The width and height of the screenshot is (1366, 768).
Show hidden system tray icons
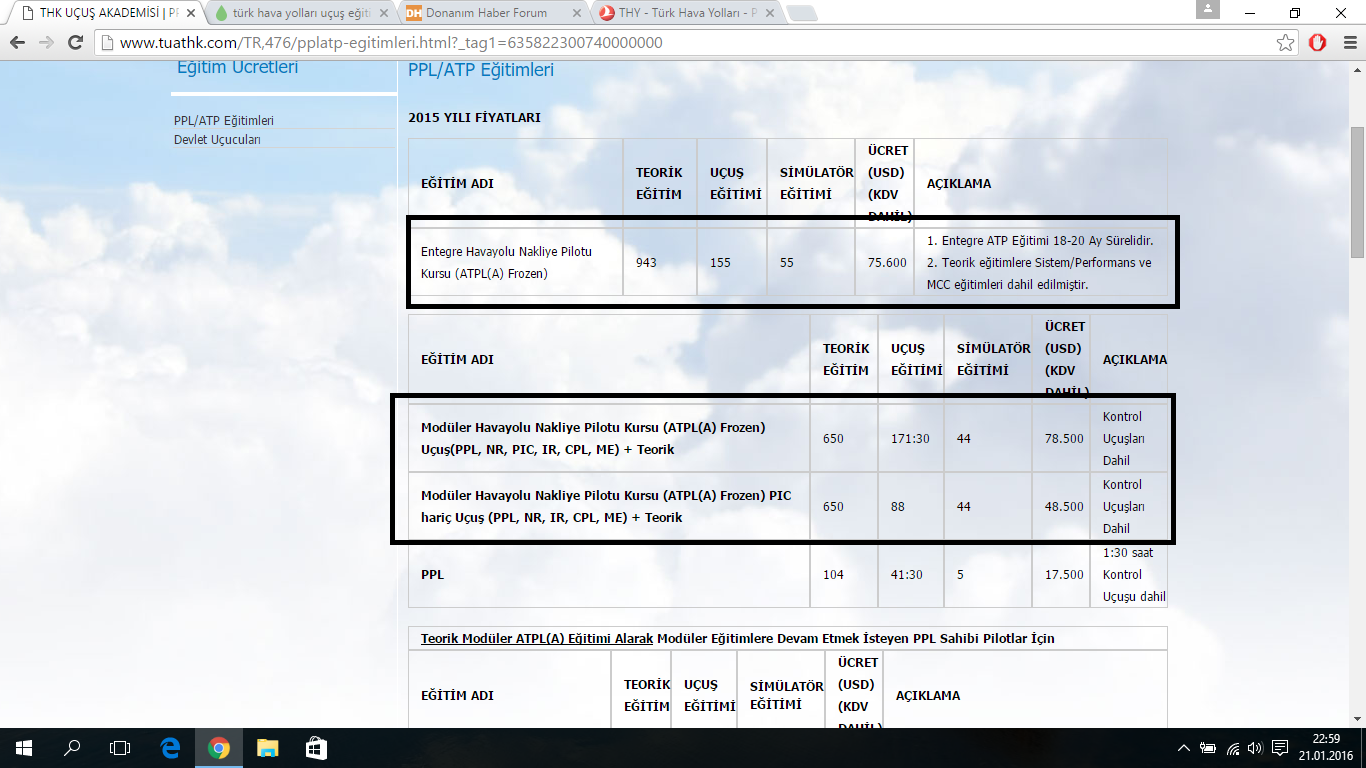[1185, 748]
